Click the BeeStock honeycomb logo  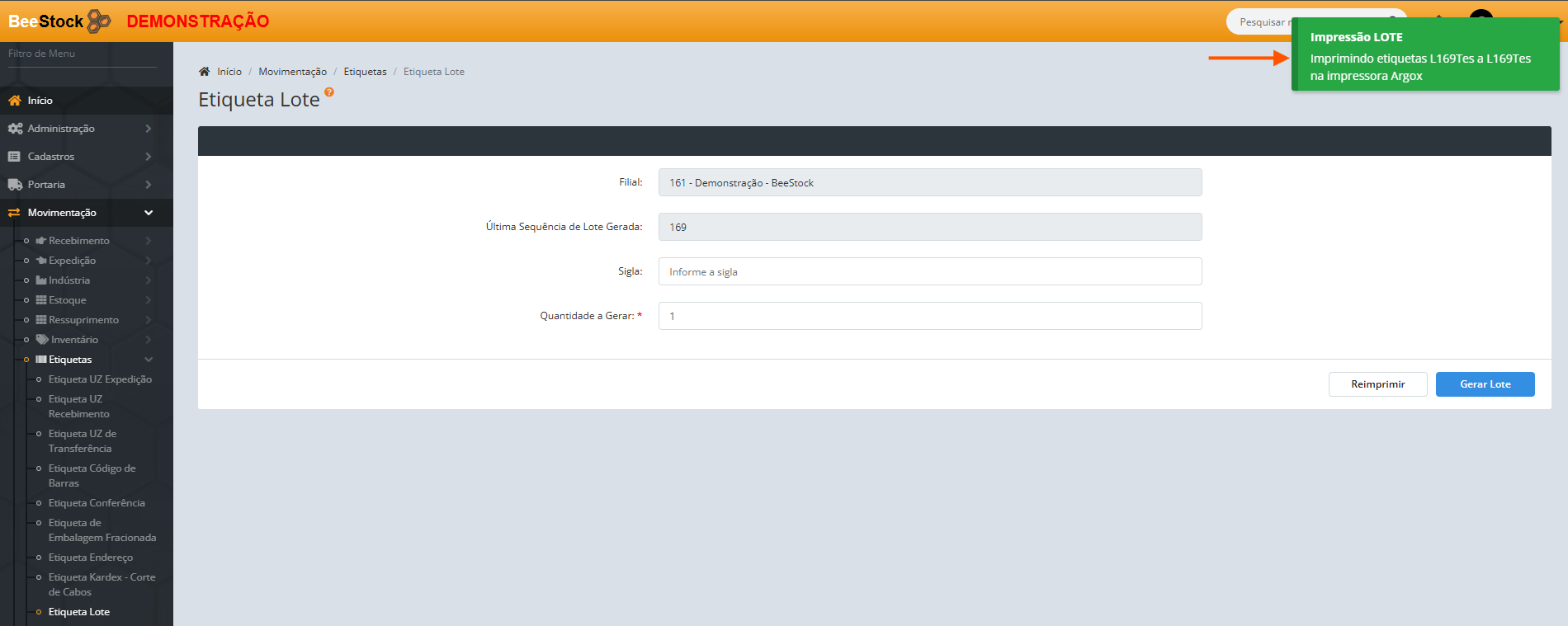point(98,21)
